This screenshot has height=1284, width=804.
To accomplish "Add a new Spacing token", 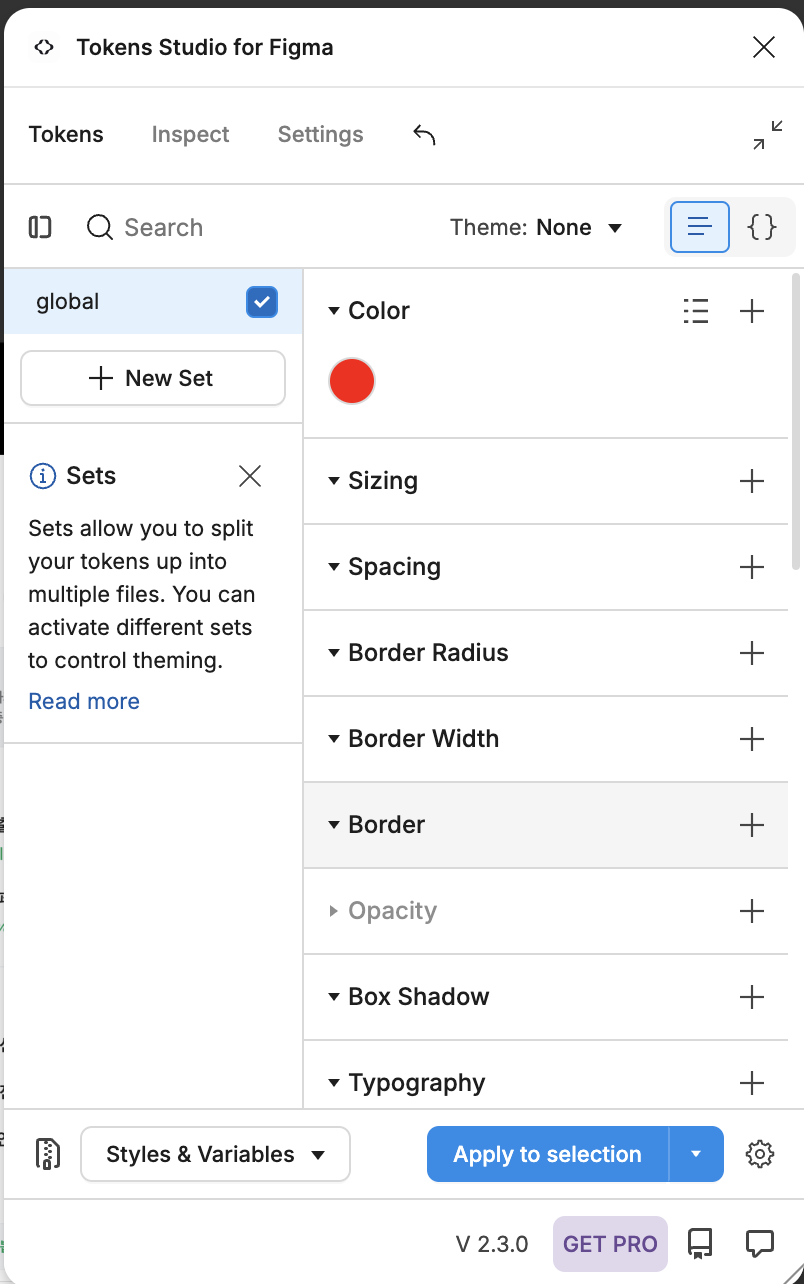I will tap(751, 567).
